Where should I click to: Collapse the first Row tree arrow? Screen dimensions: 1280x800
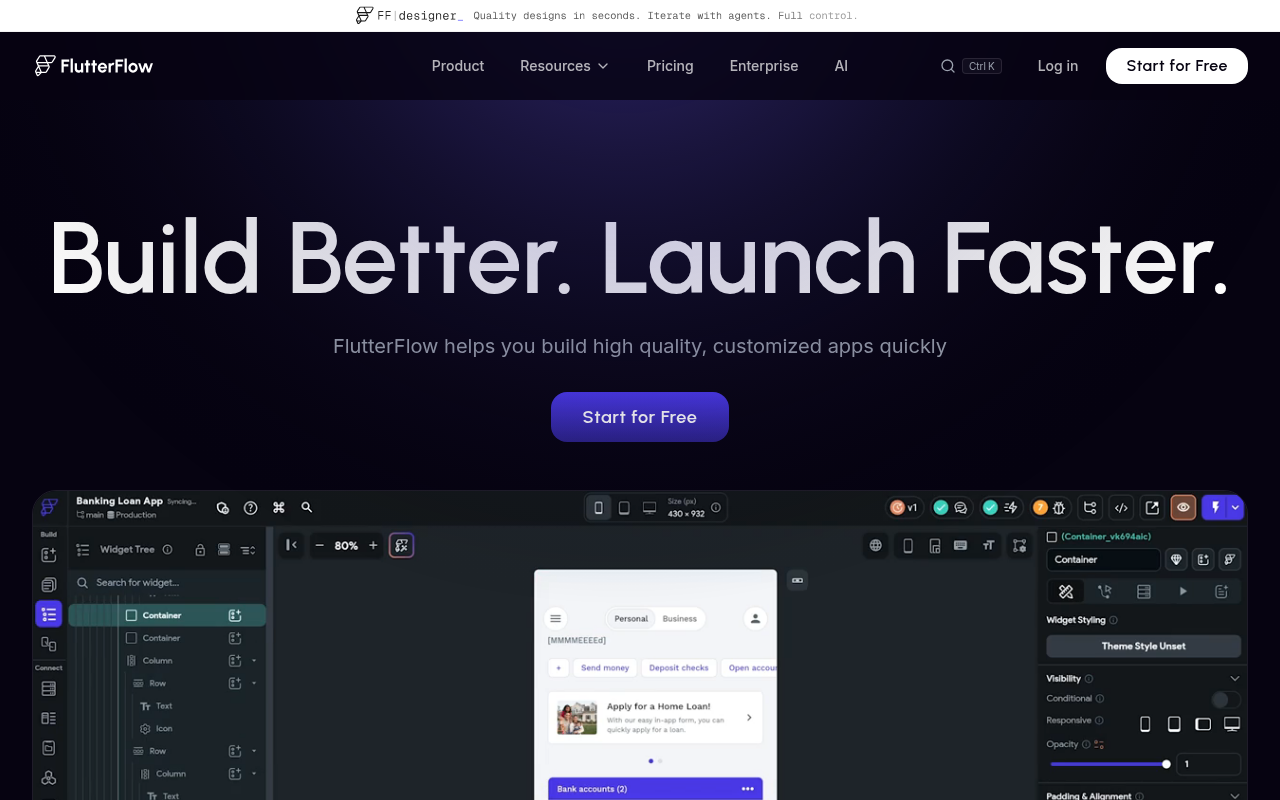pyautogui.click(x=254, y=684)
